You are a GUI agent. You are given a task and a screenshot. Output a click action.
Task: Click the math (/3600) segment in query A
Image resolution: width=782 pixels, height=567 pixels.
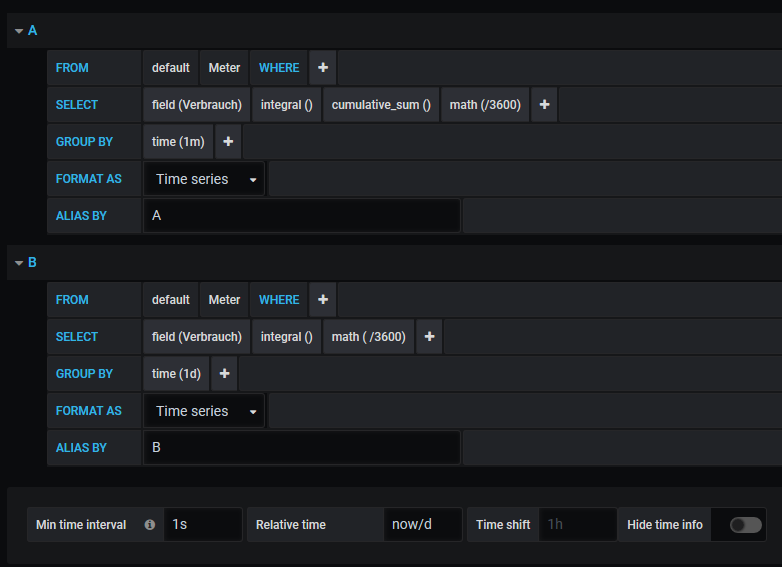485,105
